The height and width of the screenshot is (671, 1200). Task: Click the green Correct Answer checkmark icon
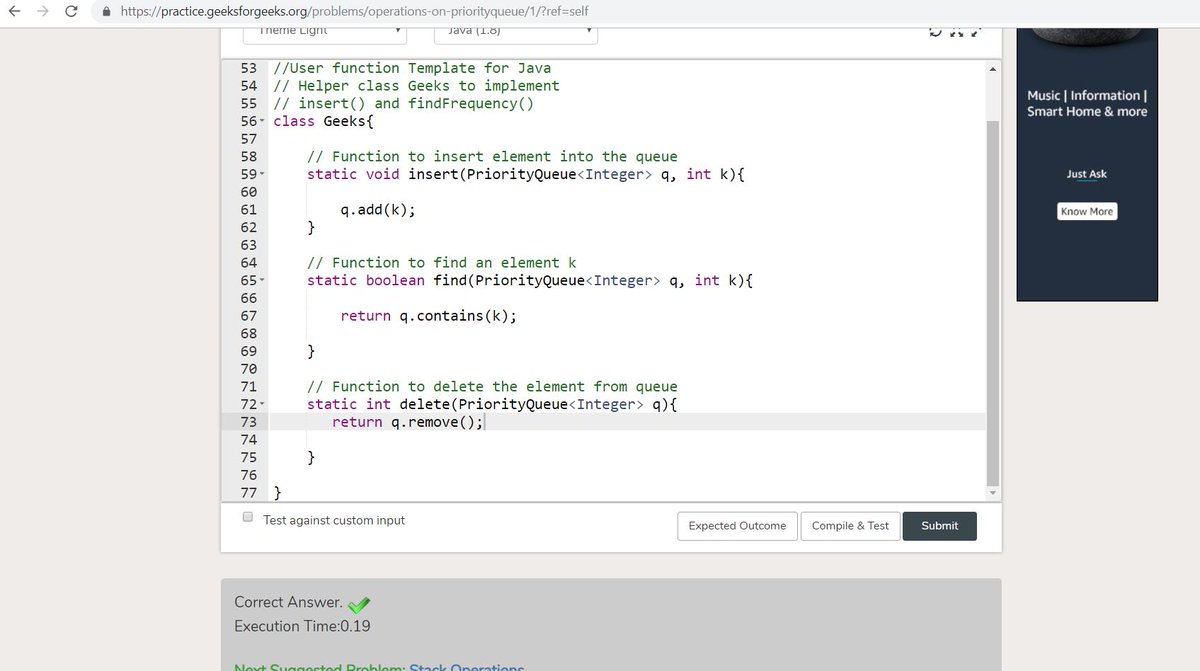coord(359,603)
